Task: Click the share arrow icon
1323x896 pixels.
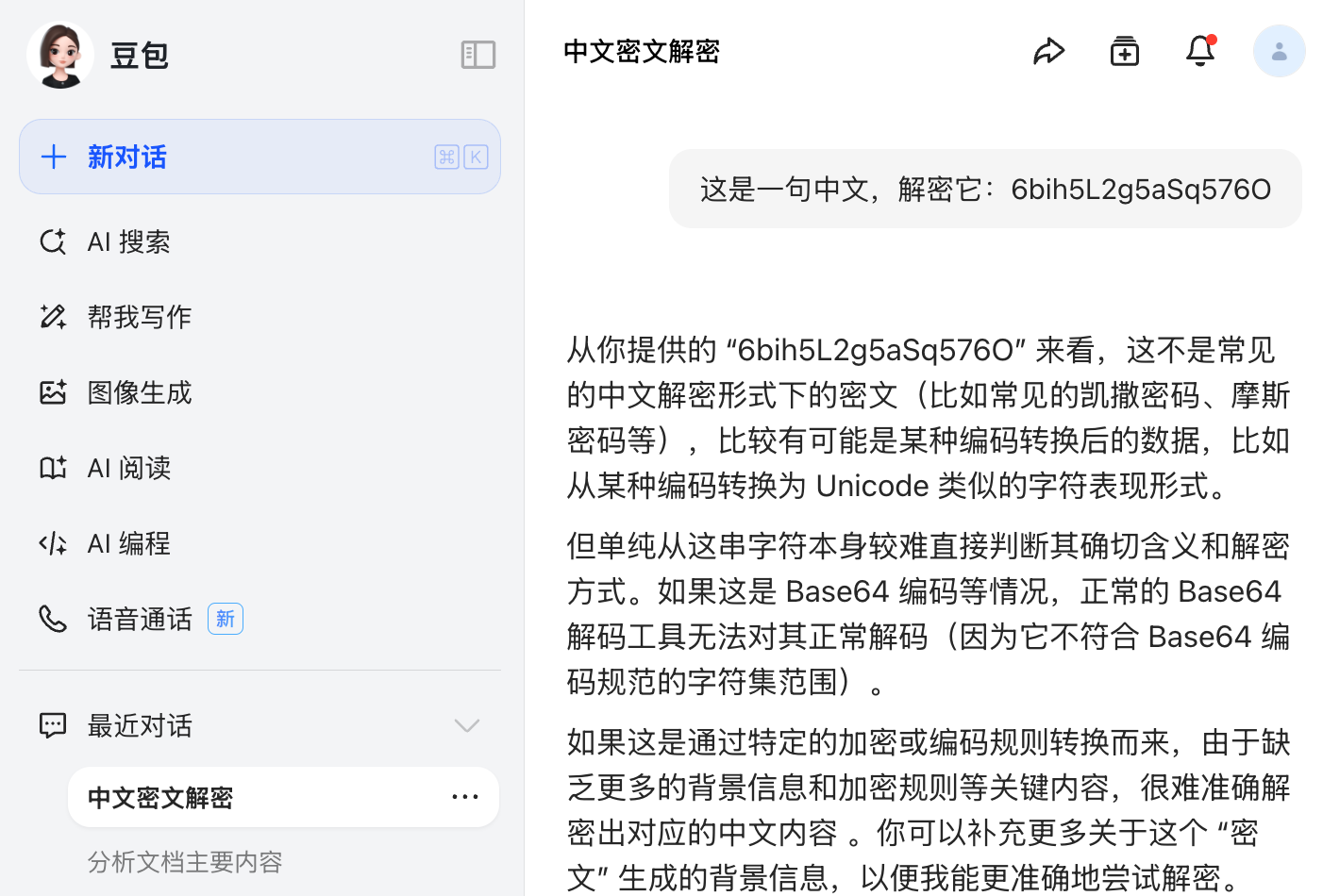Action: point(1048,51)
